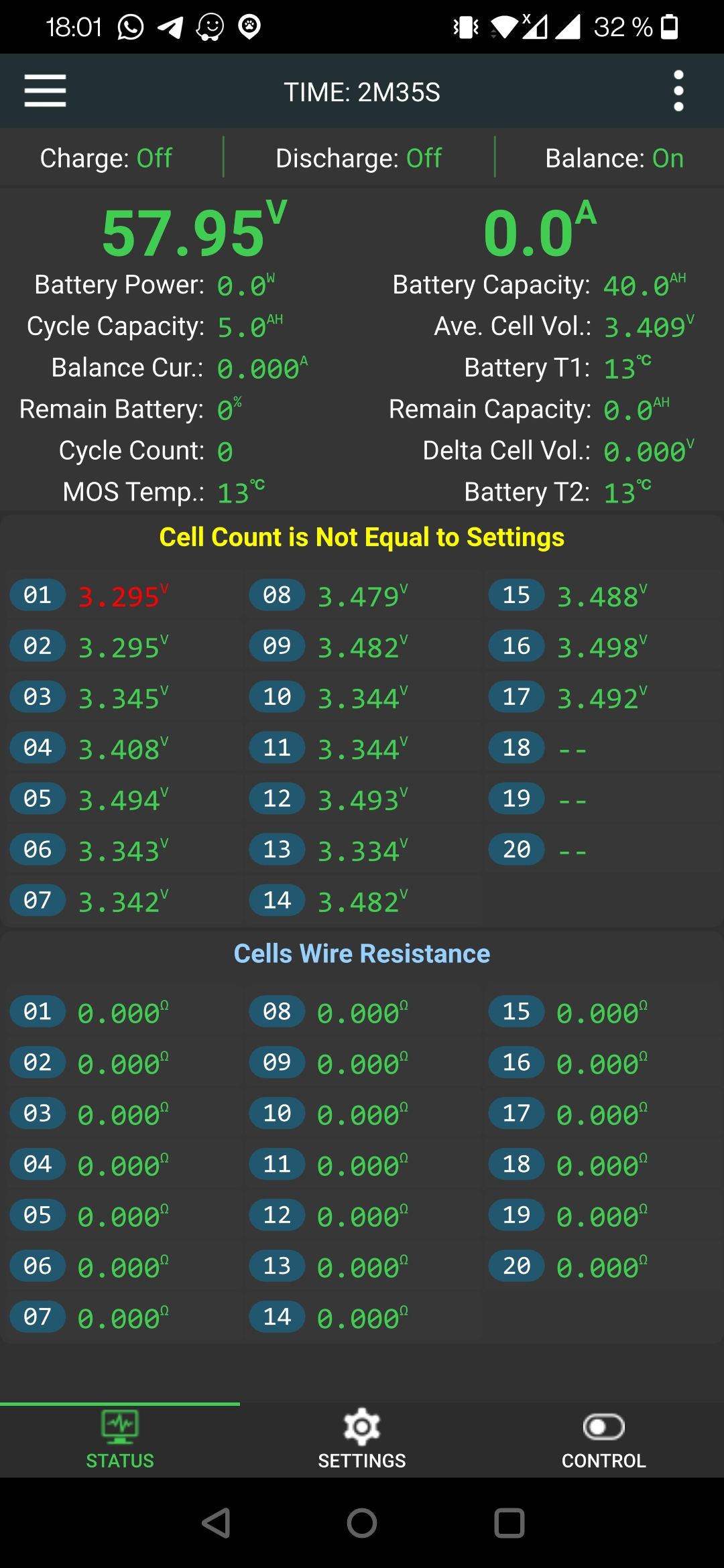Open the three-dot overflow menu
724x1568 pixels.
[678, 91]
